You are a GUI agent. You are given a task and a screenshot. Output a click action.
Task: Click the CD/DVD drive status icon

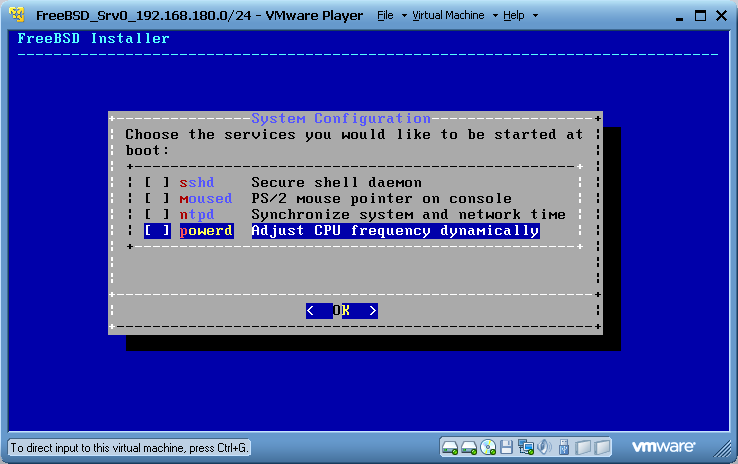tap(488, 448)
